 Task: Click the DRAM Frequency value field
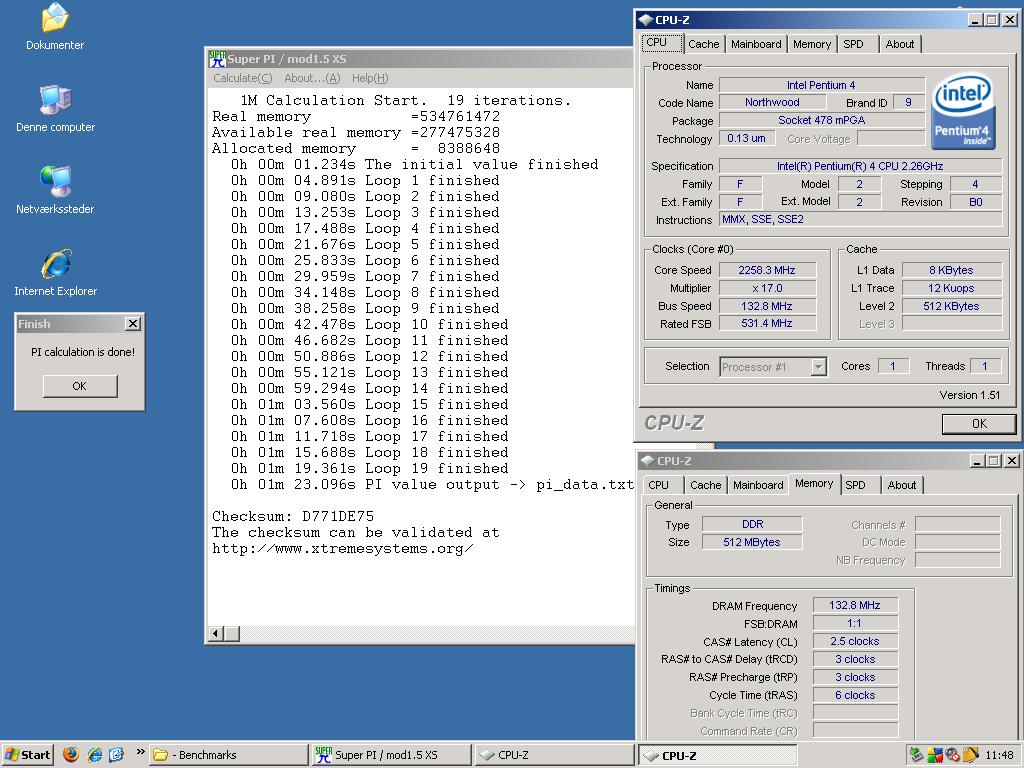point(855,605)
